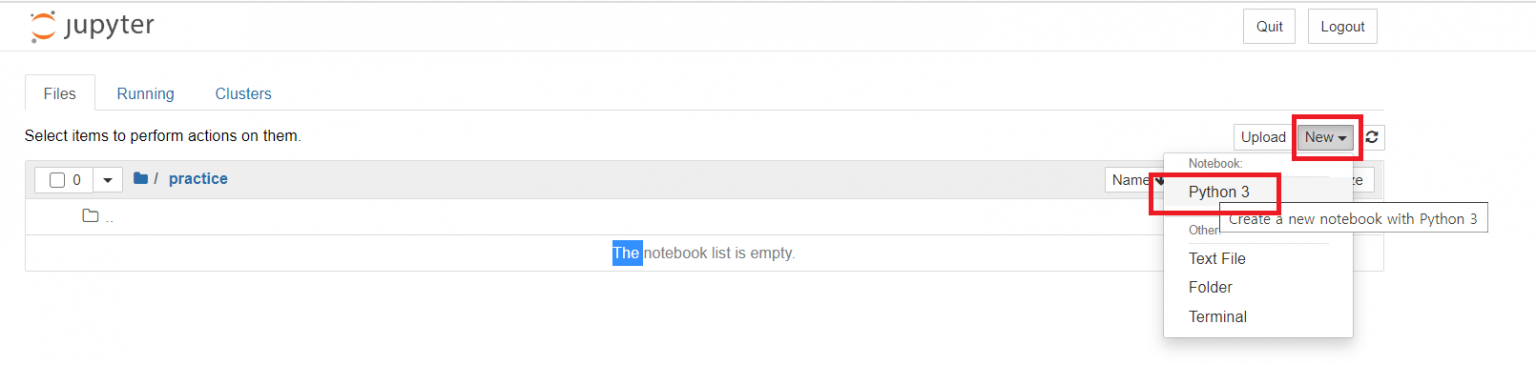Collapse the New dropdown button

[1327, 137]
